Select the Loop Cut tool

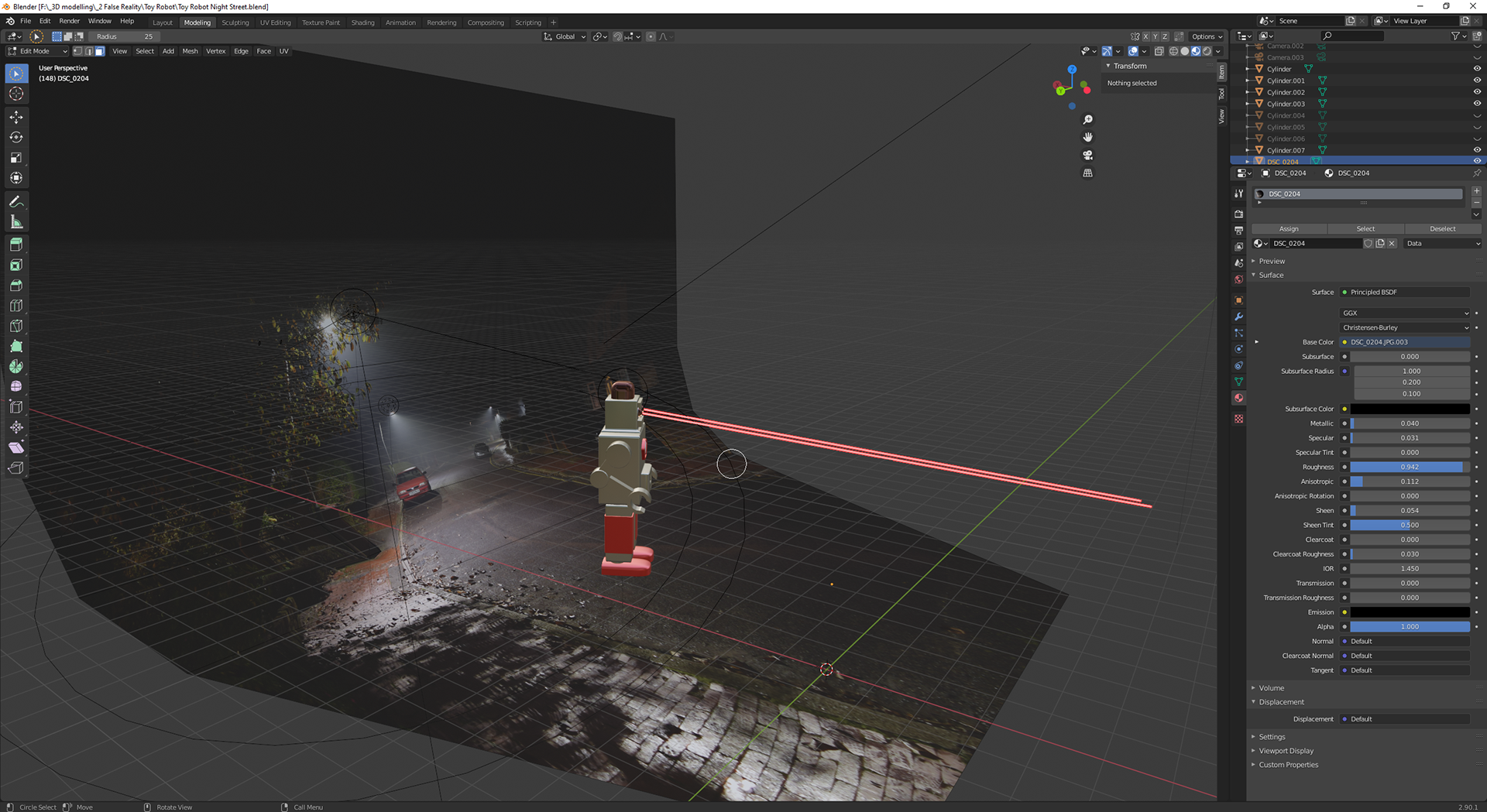[x=16, y=306]
